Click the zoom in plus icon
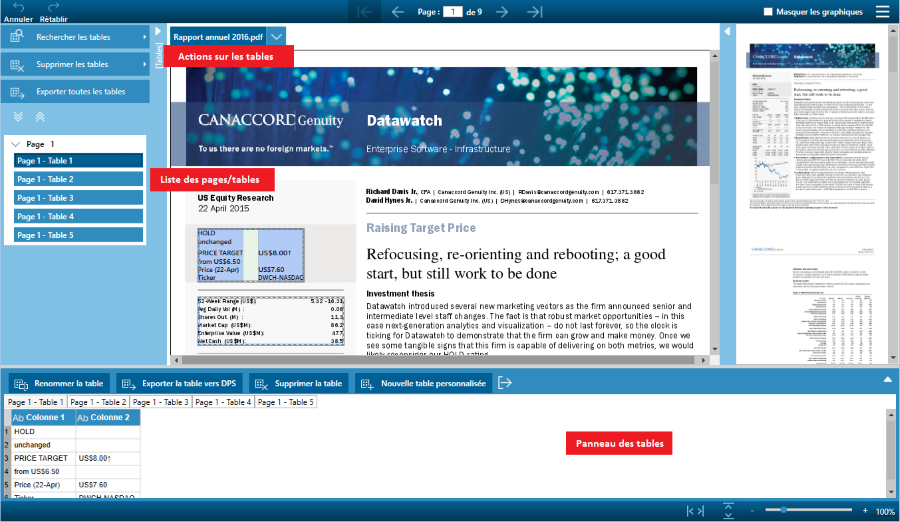Screen dimensions: 900x522 pos(865,511)
